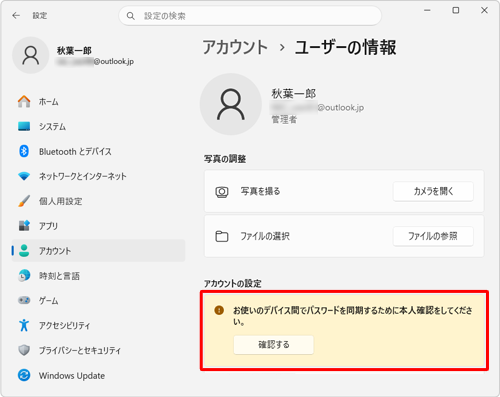
Task: Click the 個人用設定 paintbrush icon
Action: tap(24, 201)
